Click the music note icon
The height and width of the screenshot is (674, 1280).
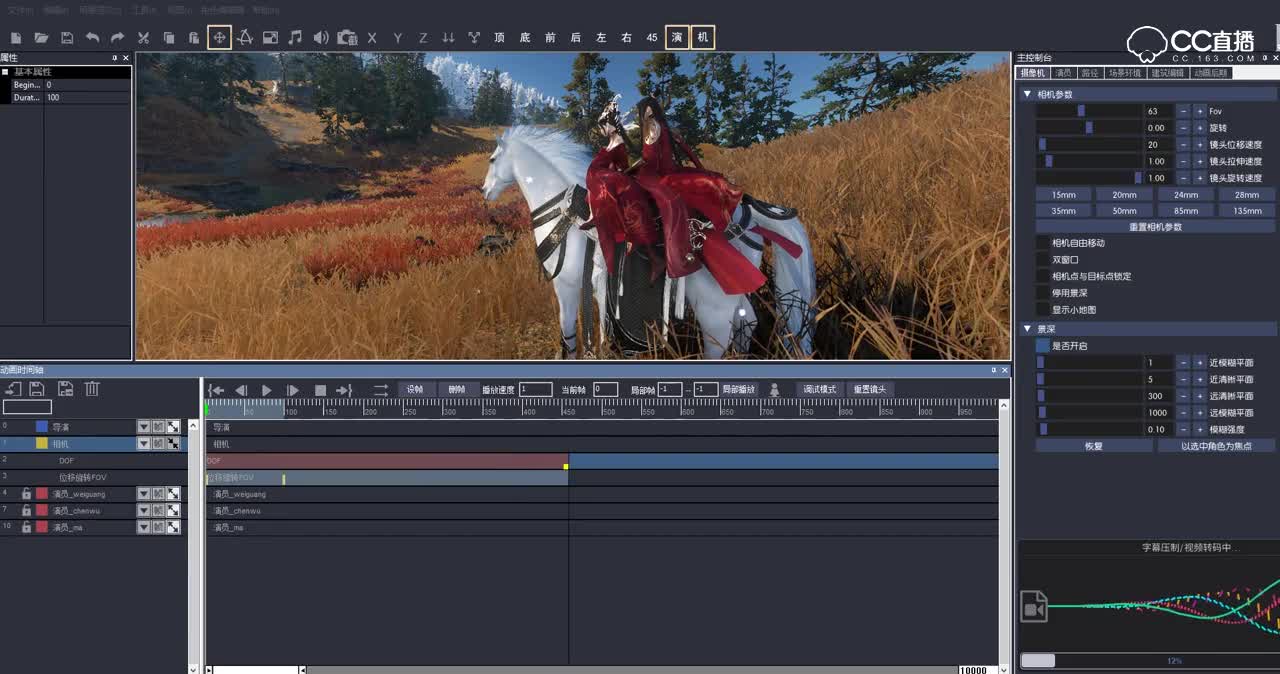[x=295, y=38]
